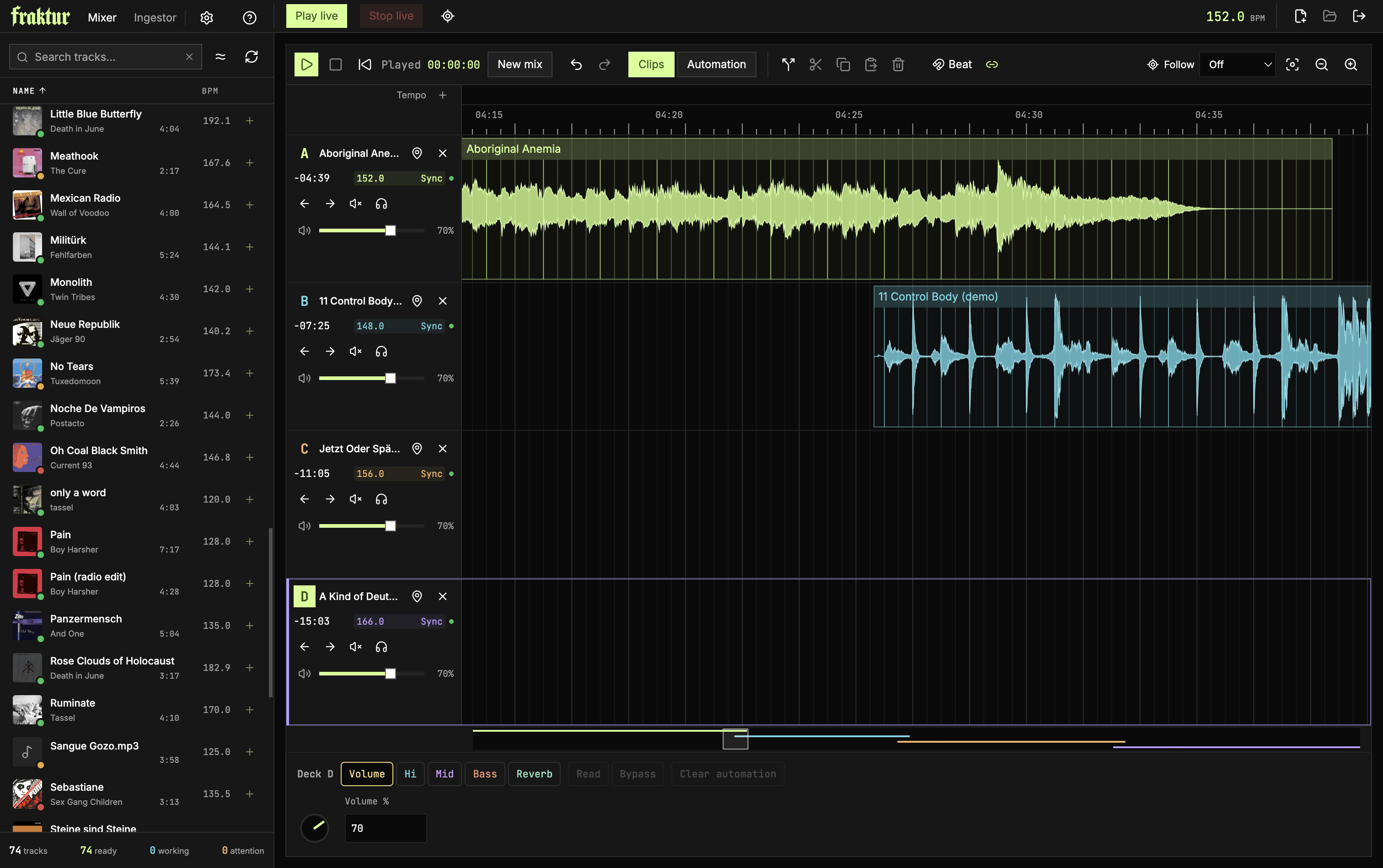The image size is (1383, 868).
Task: Click the live target crosshair icon
Action: (x=448, y=16)
